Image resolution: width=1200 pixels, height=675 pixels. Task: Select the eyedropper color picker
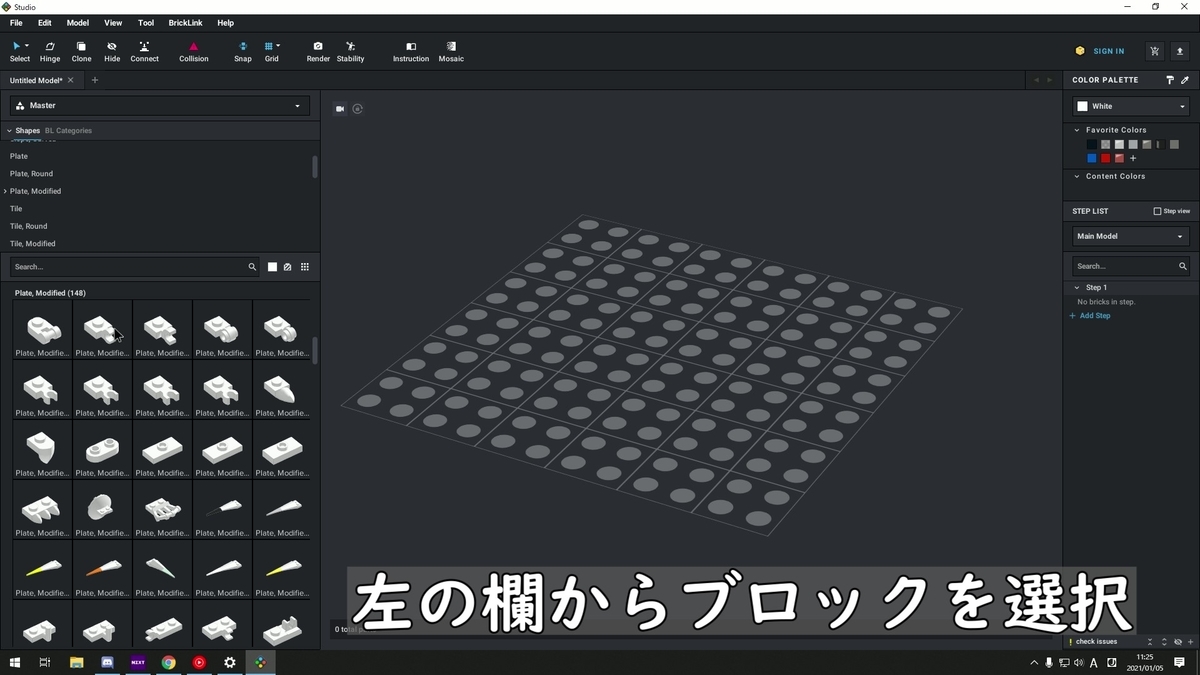[x=1185, y=80]
